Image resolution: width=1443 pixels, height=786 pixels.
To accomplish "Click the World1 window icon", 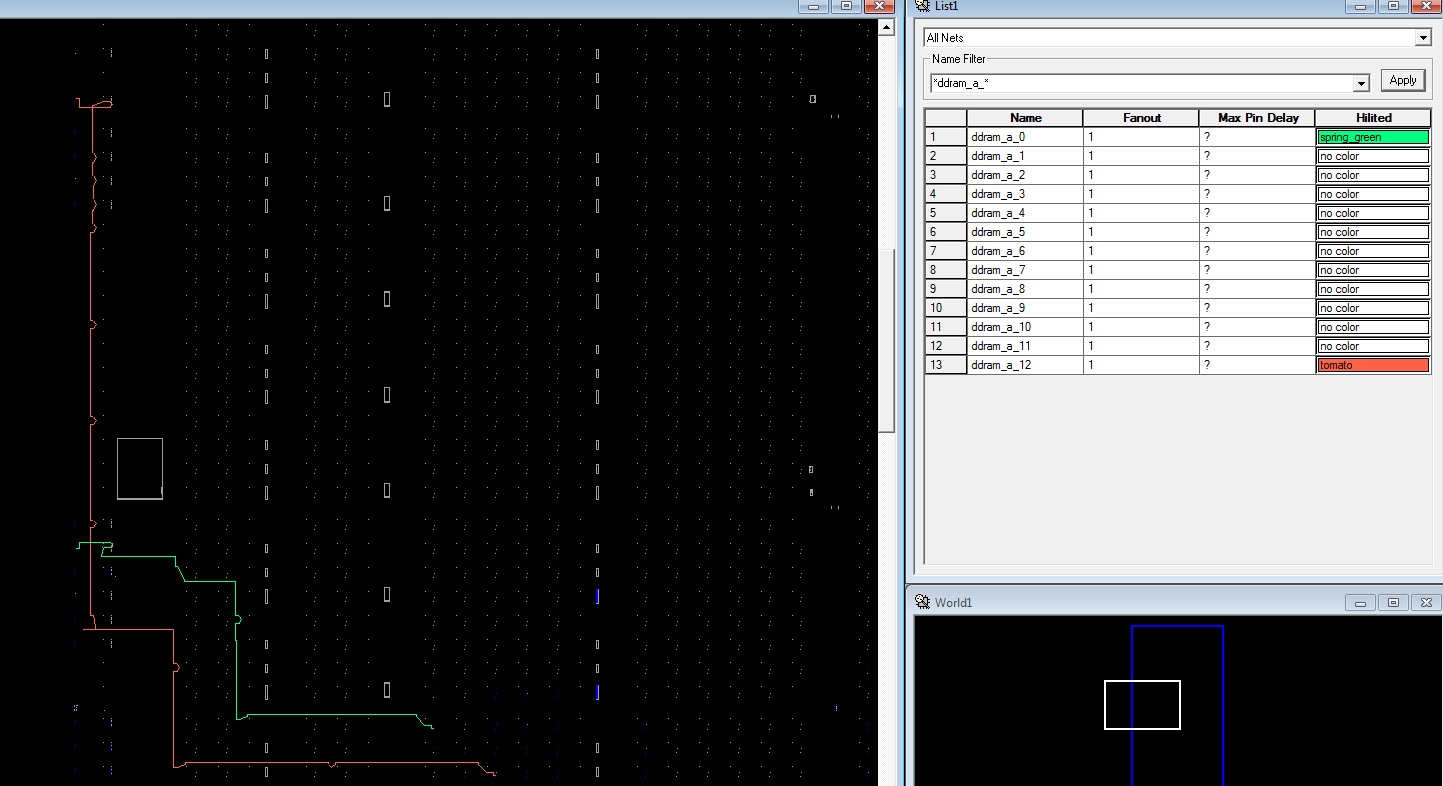I will [923, 602].
